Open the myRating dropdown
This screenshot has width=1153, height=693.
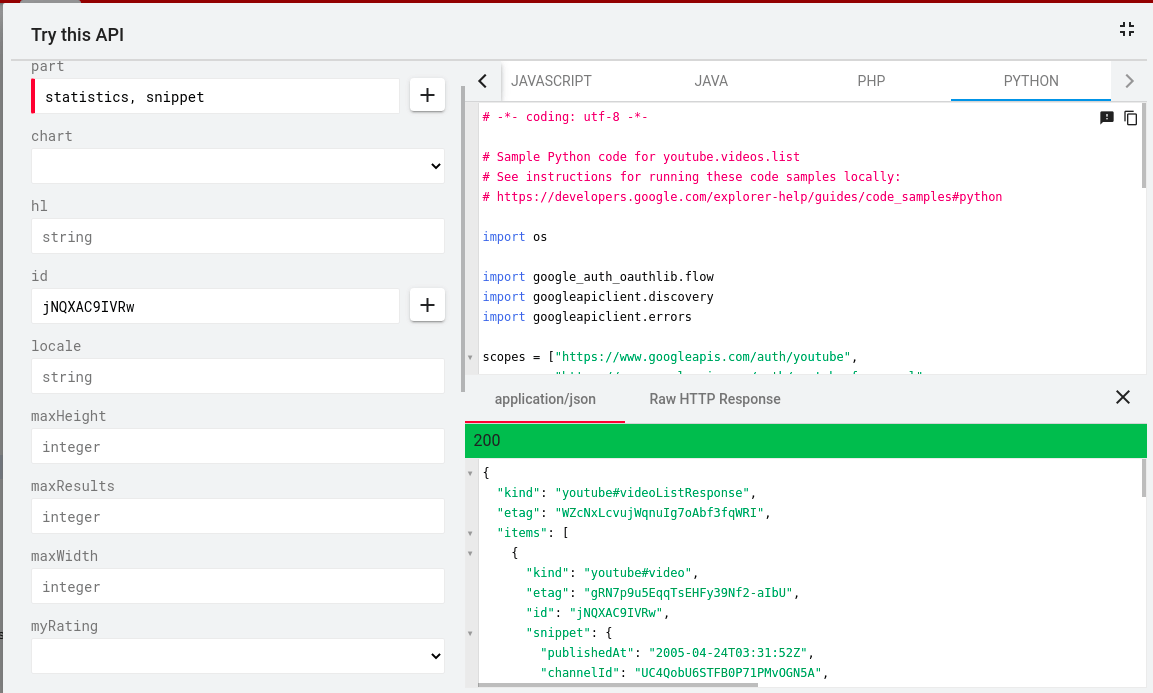click(x=238, y=656)
